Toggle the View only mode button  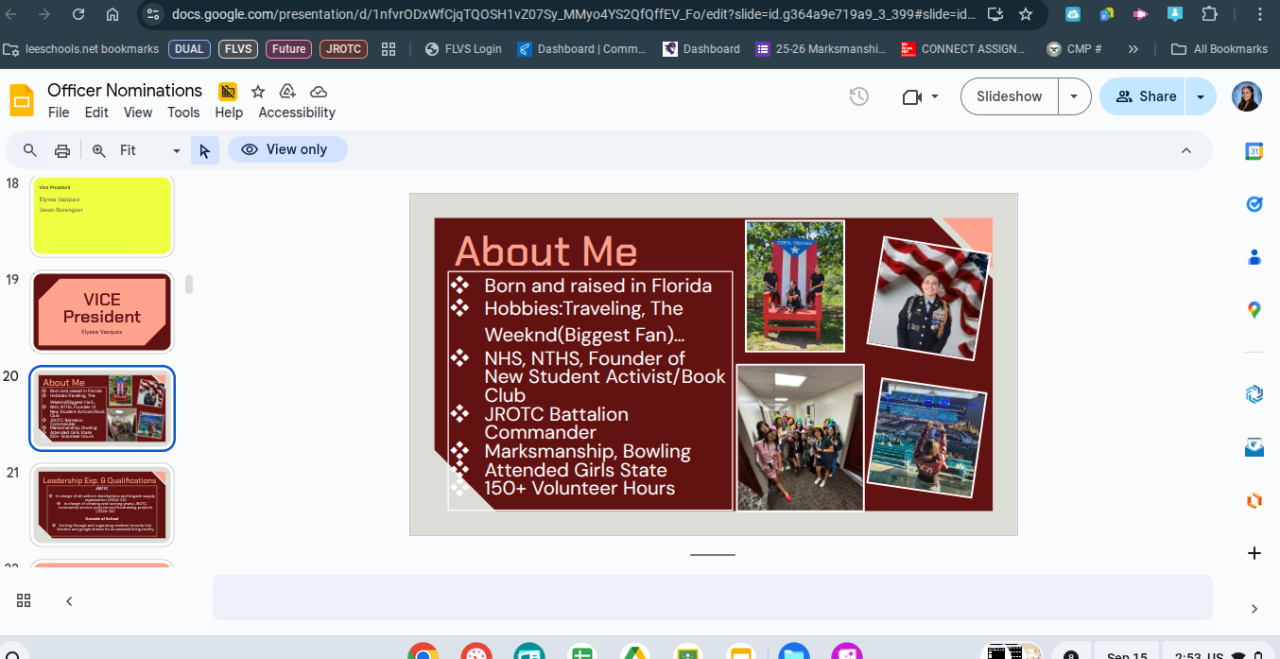click(287, 150)
